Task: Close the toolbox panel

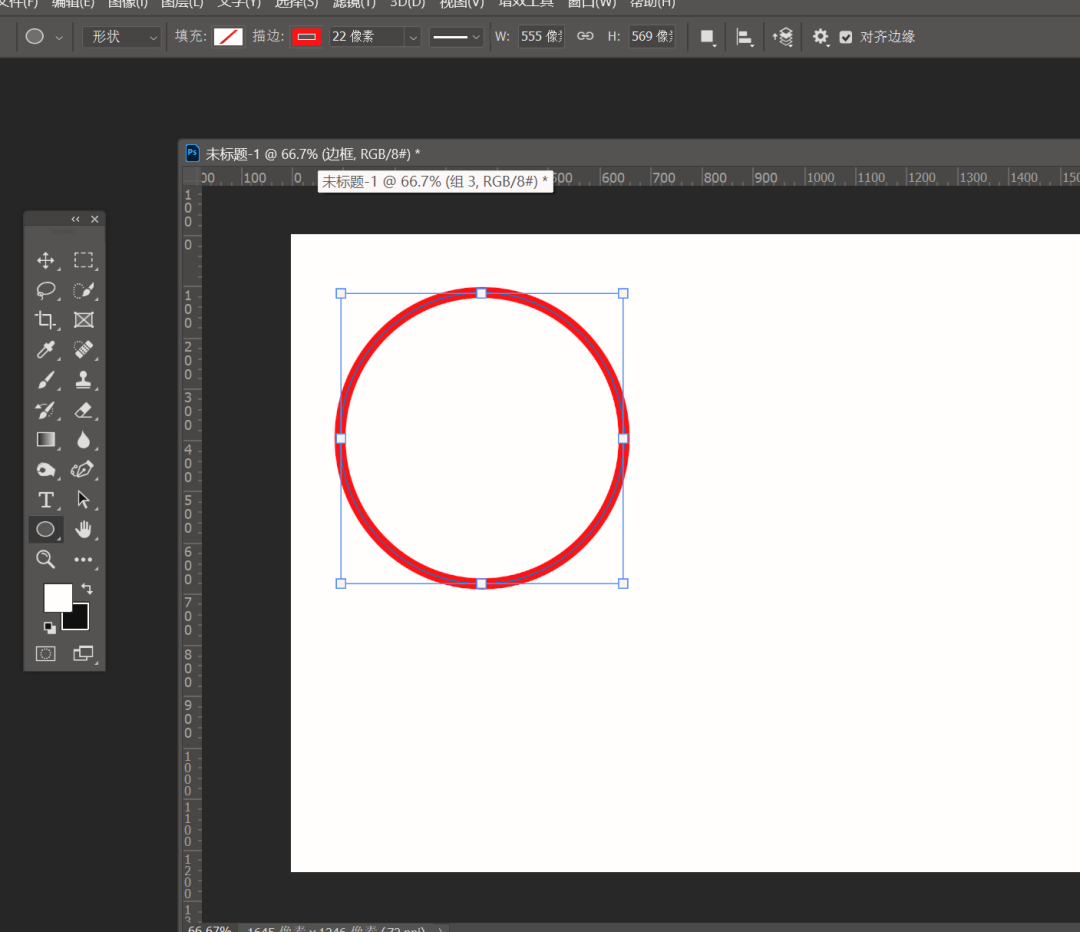Action: tap(95, 219)
